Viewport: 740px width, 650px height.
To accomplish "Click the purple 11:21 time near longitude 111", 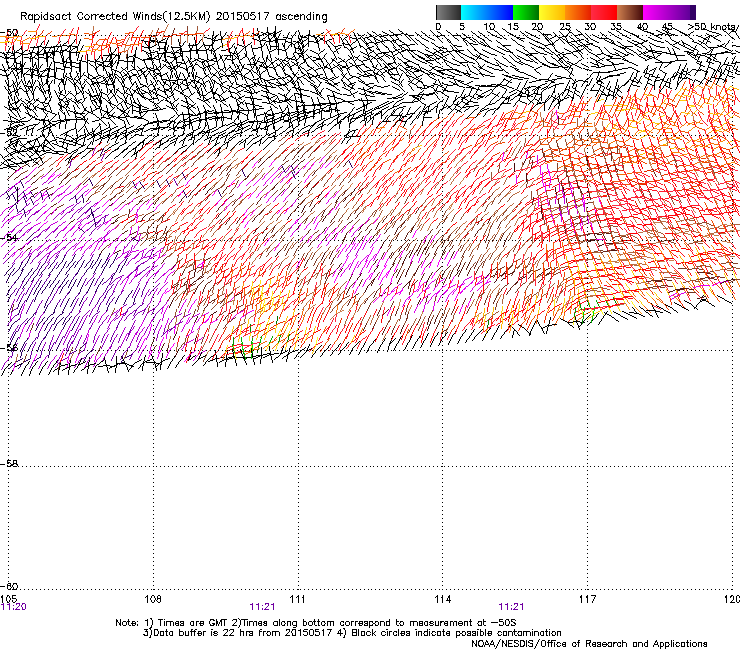I will [x=262, y=607].
